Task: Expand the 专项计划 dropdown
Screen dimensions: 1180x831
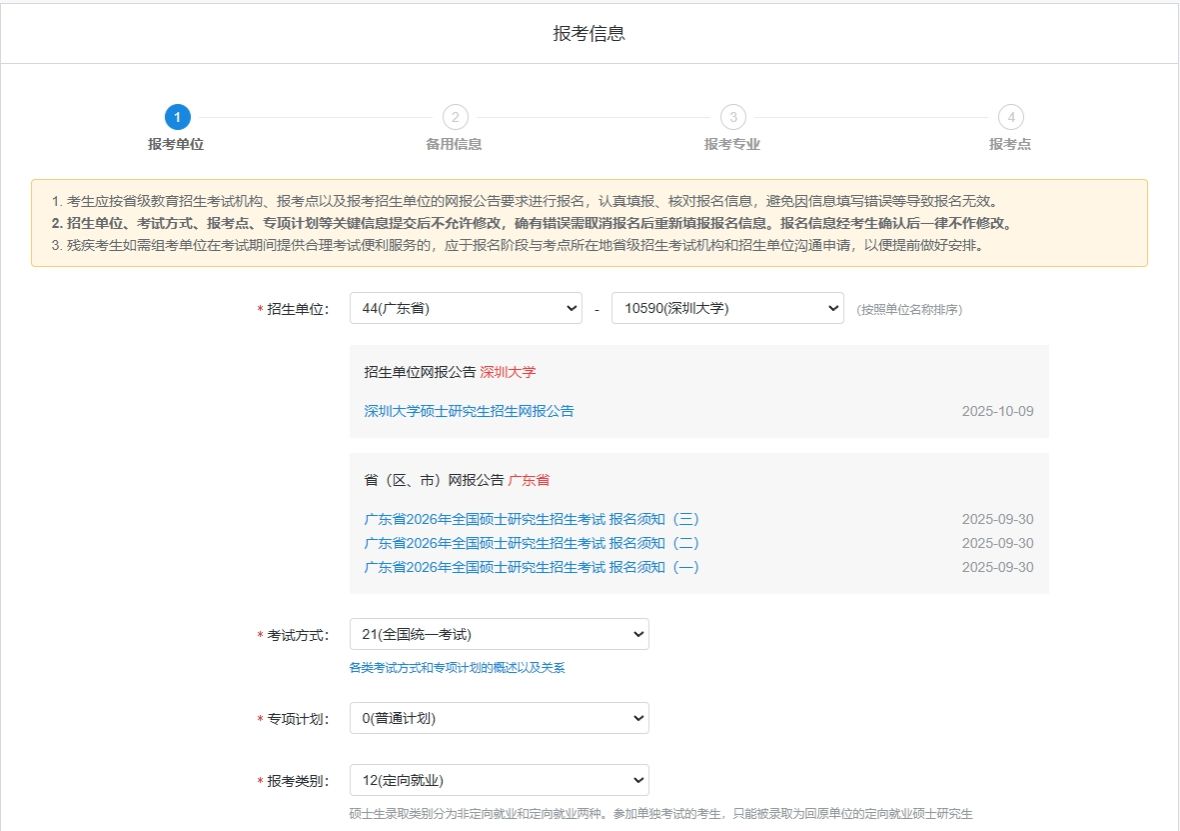Action: click(x=498, y=718)
